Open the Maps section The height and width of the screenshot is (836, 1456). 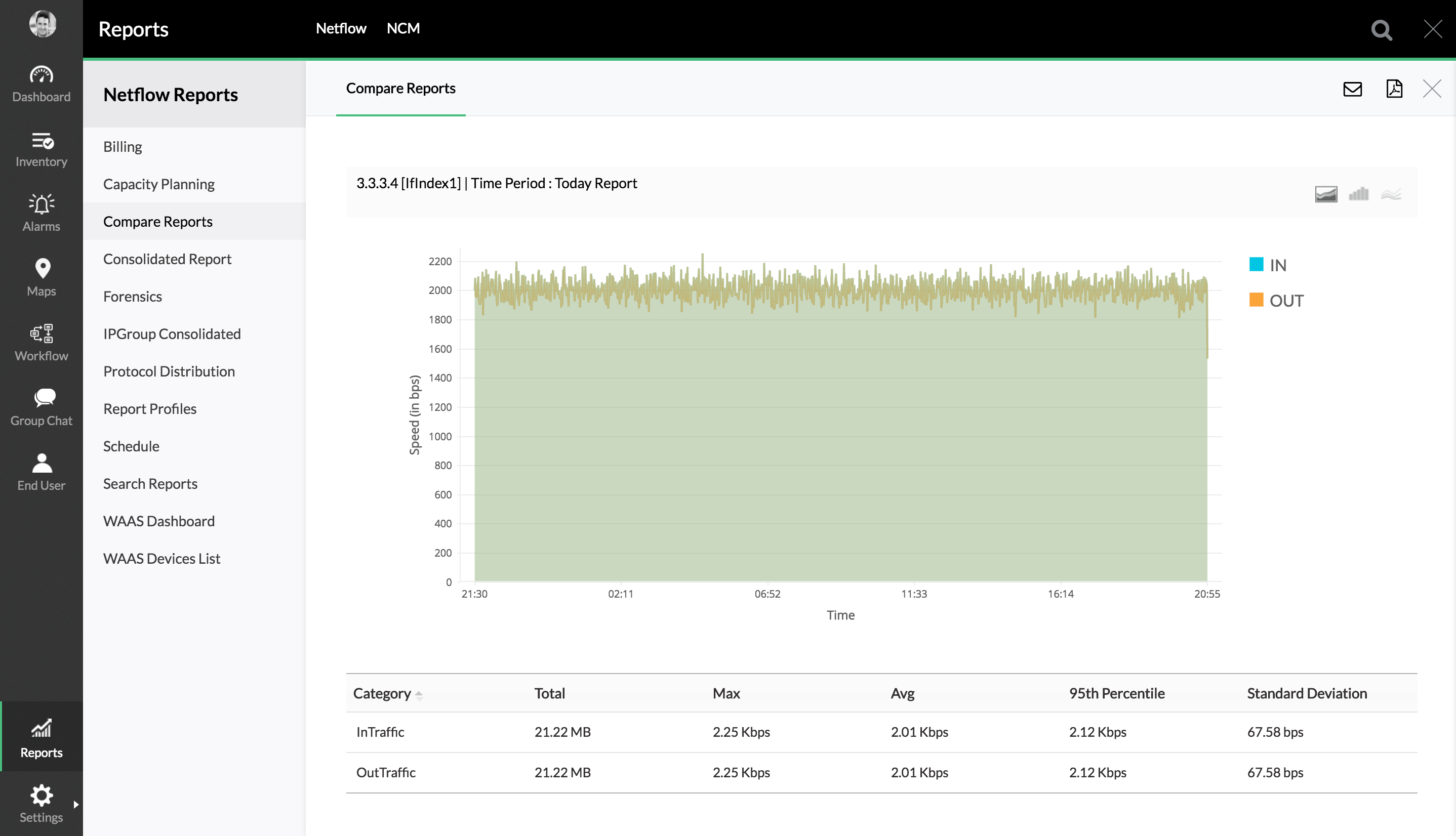[41, 277]
